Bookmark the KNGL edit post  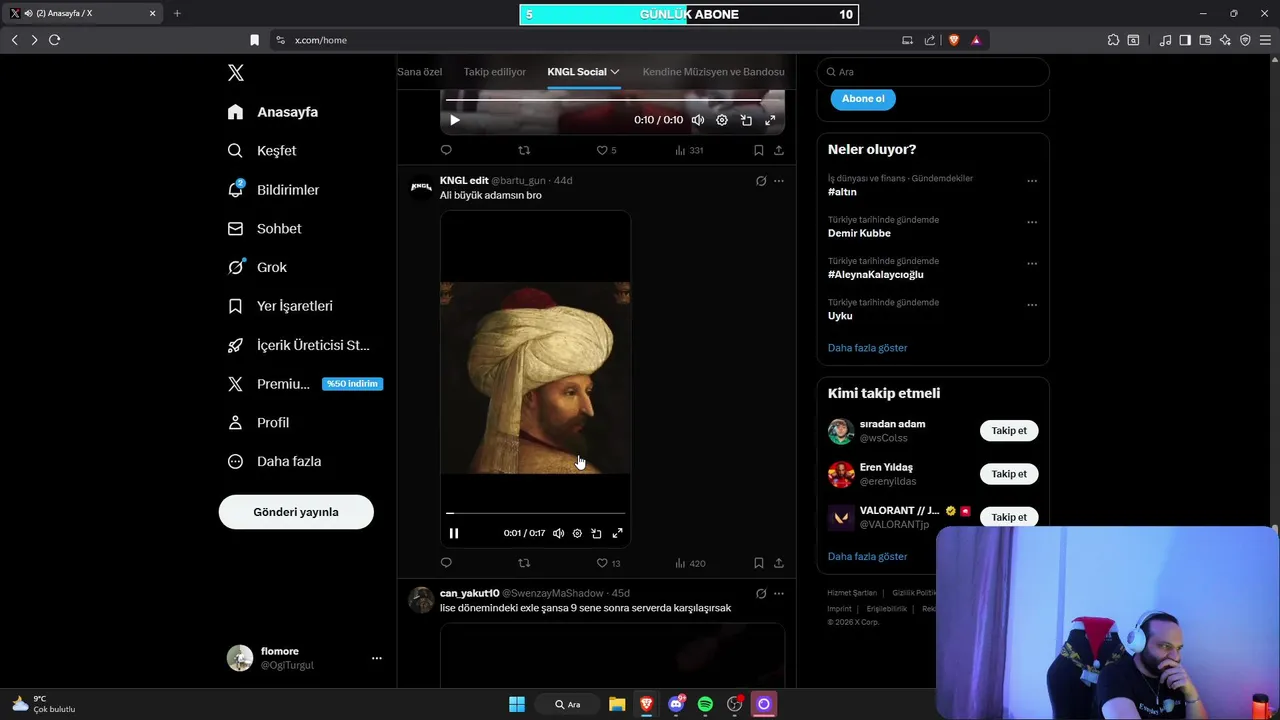click(758, 563)
